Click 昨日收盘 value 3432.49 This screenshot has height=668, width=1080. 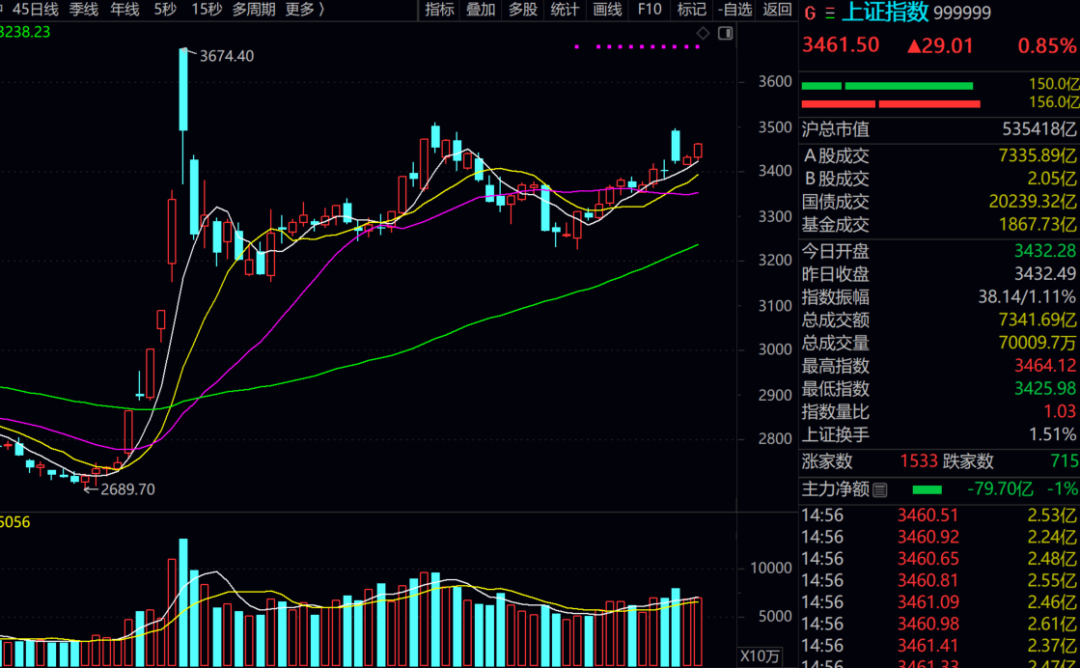[x=1045, y=274]
